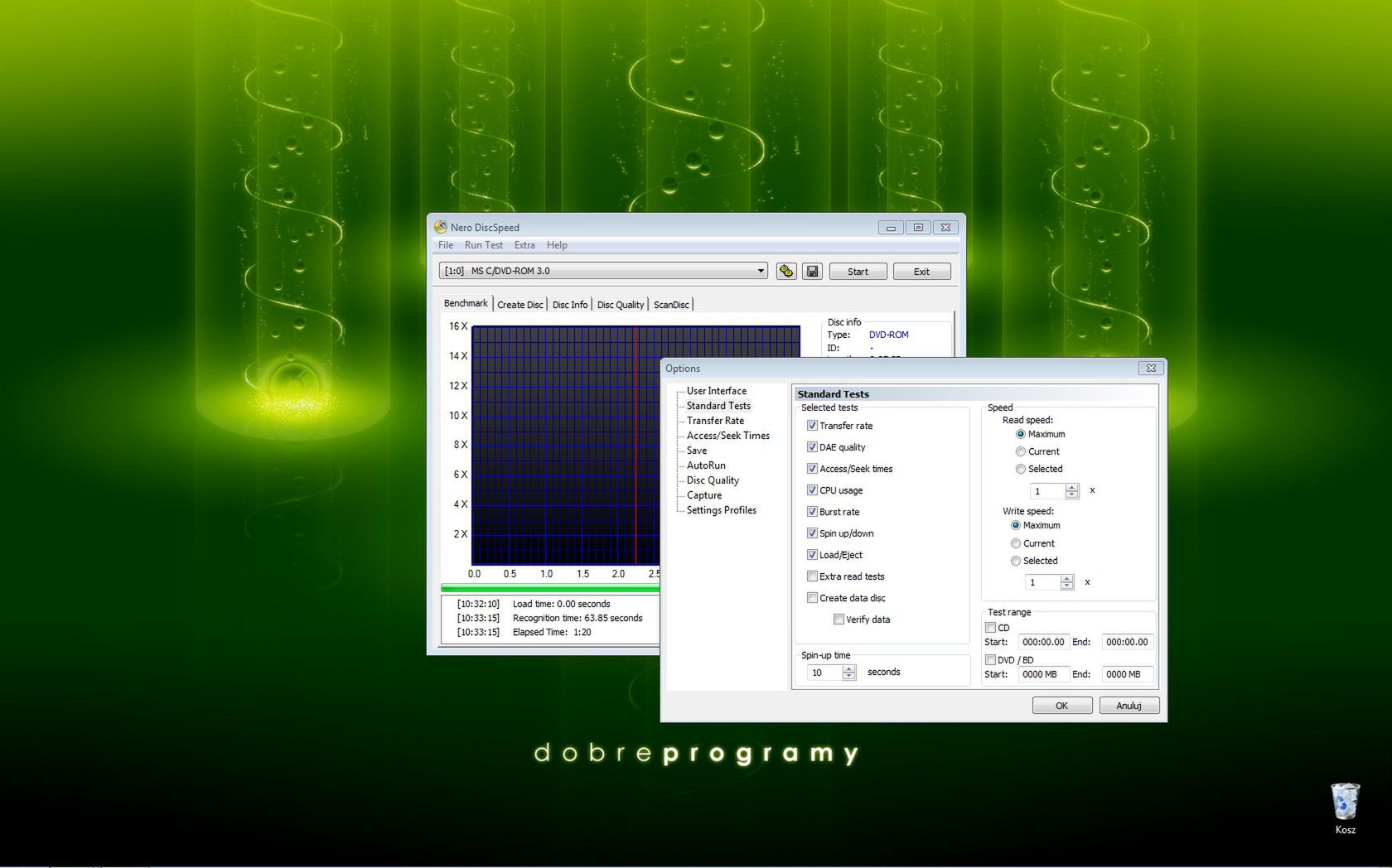This screenshot has width=1392, height=868.
Task: Click the save floppy disk icon
Action: [812, 271]
